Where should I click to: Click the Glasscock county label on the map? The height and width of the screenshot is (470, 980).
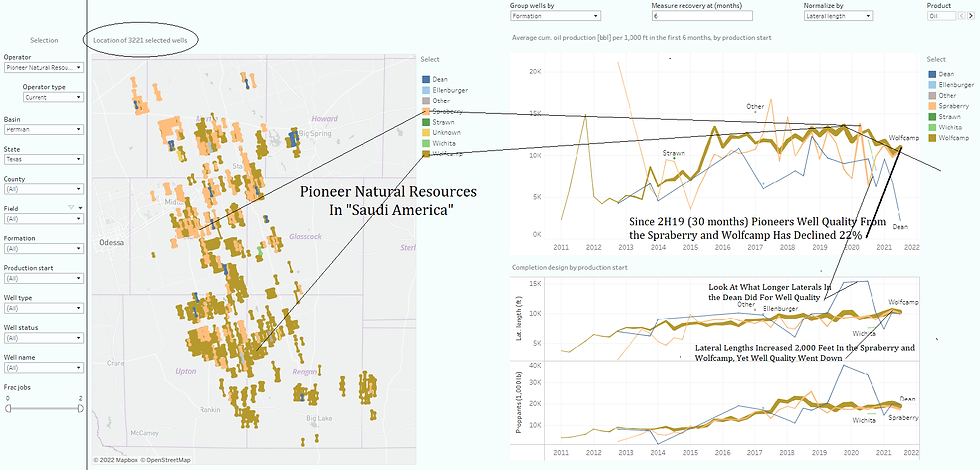(305, 236)
